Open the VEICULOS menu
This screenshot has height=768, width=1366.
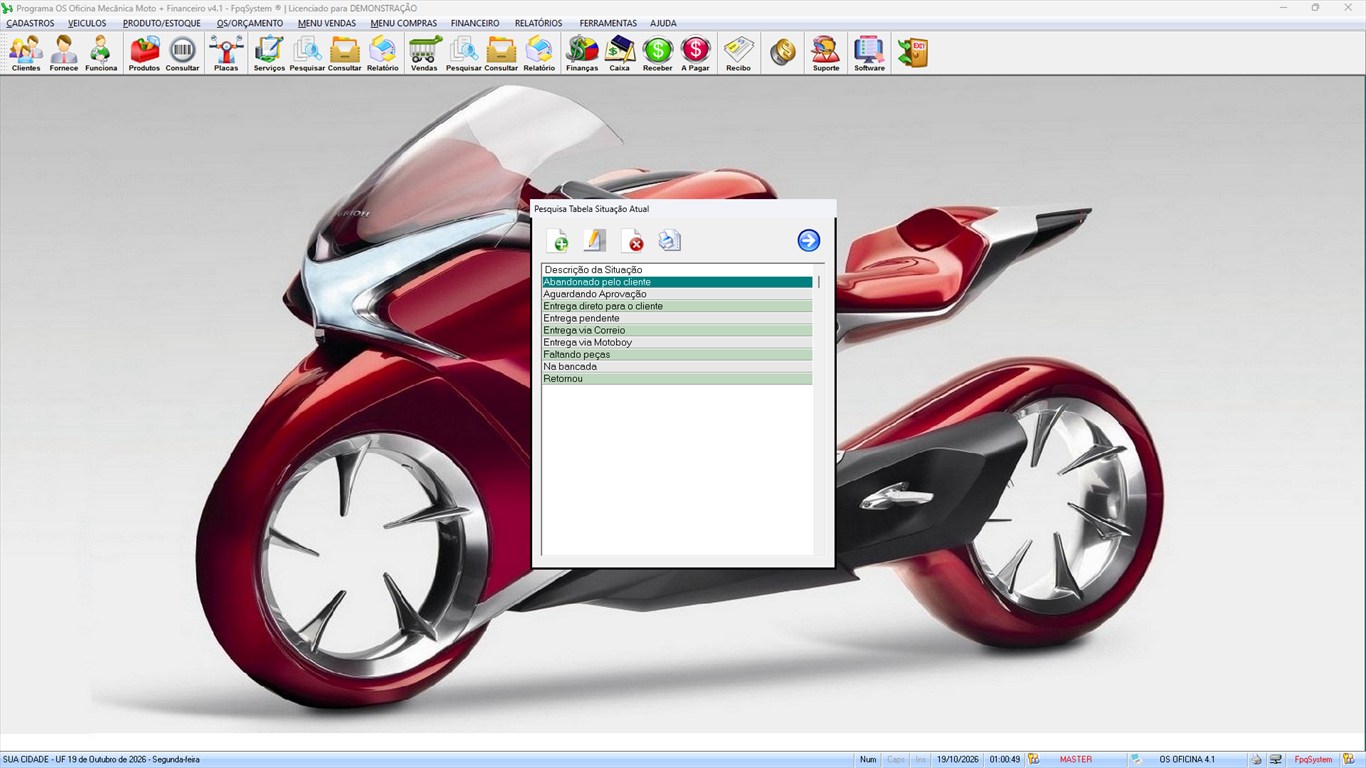(87, 23)
